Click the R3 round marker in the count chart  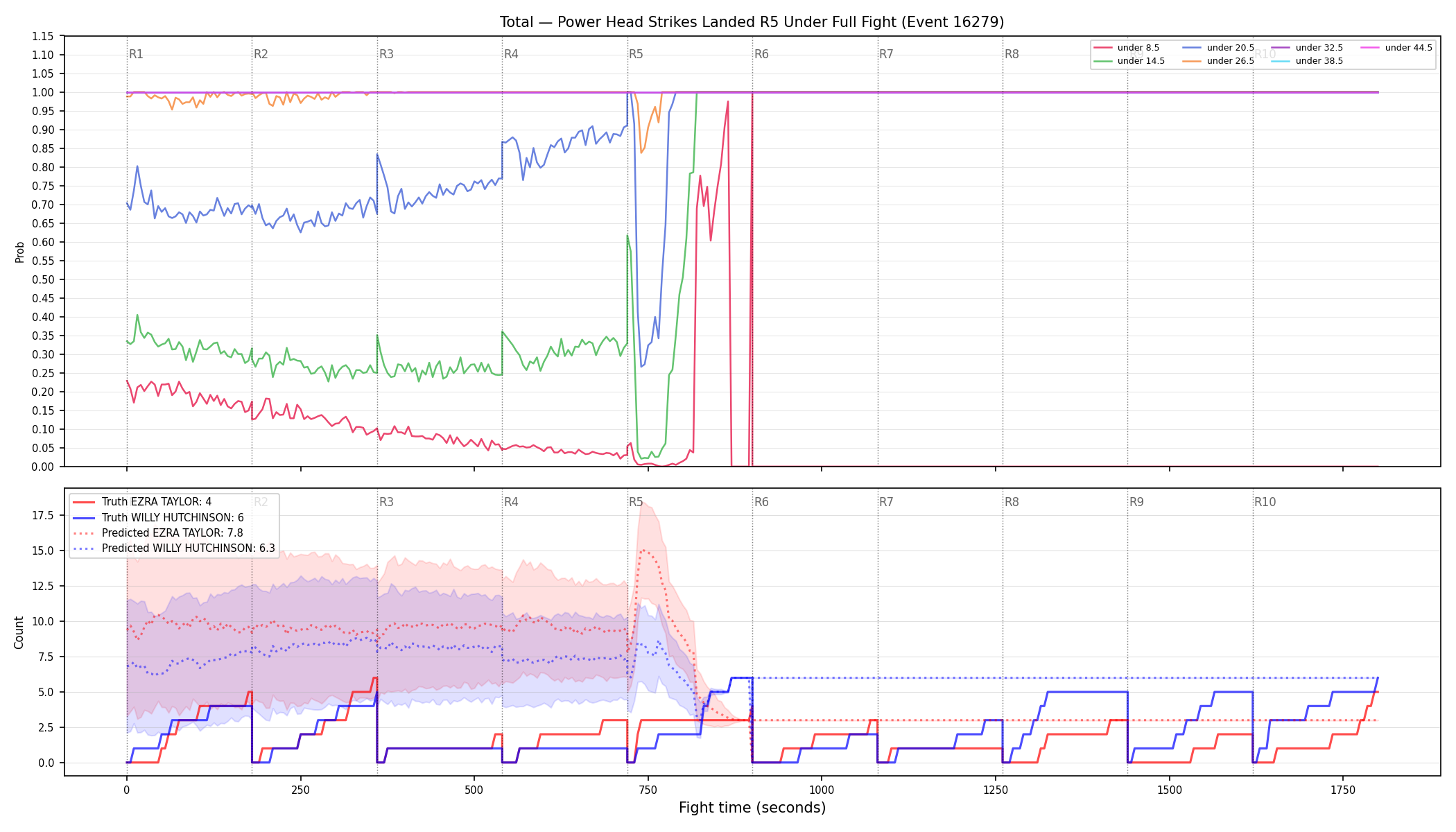[x=386, y=502]
